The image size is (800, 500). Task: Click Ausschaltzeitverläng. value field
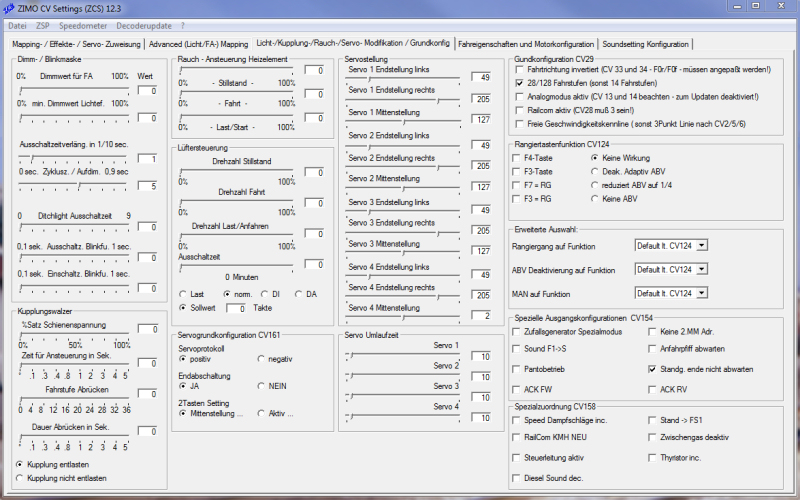147,159
